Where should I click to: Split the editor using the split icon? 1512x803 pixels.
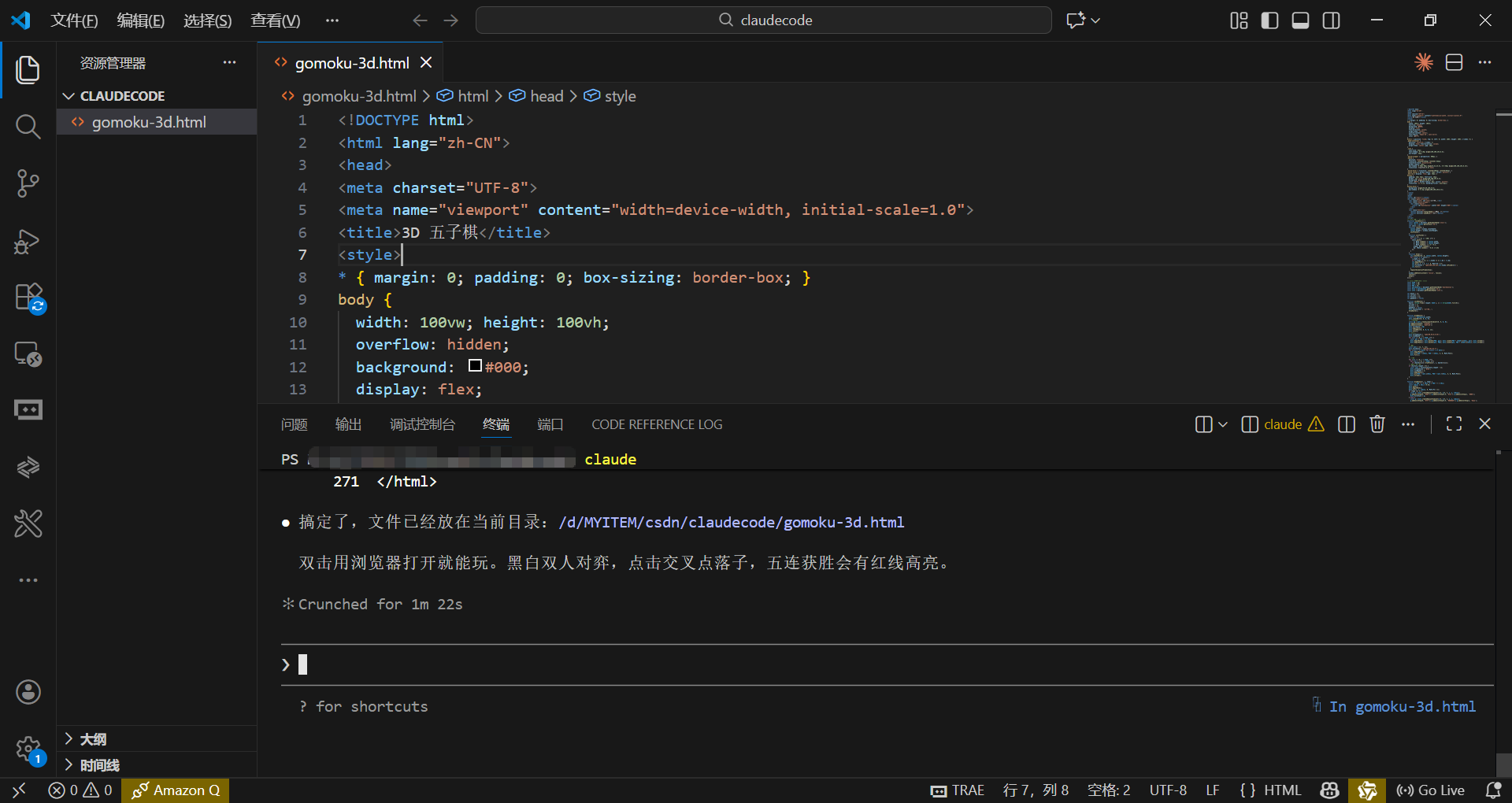tap(1454, 62)
